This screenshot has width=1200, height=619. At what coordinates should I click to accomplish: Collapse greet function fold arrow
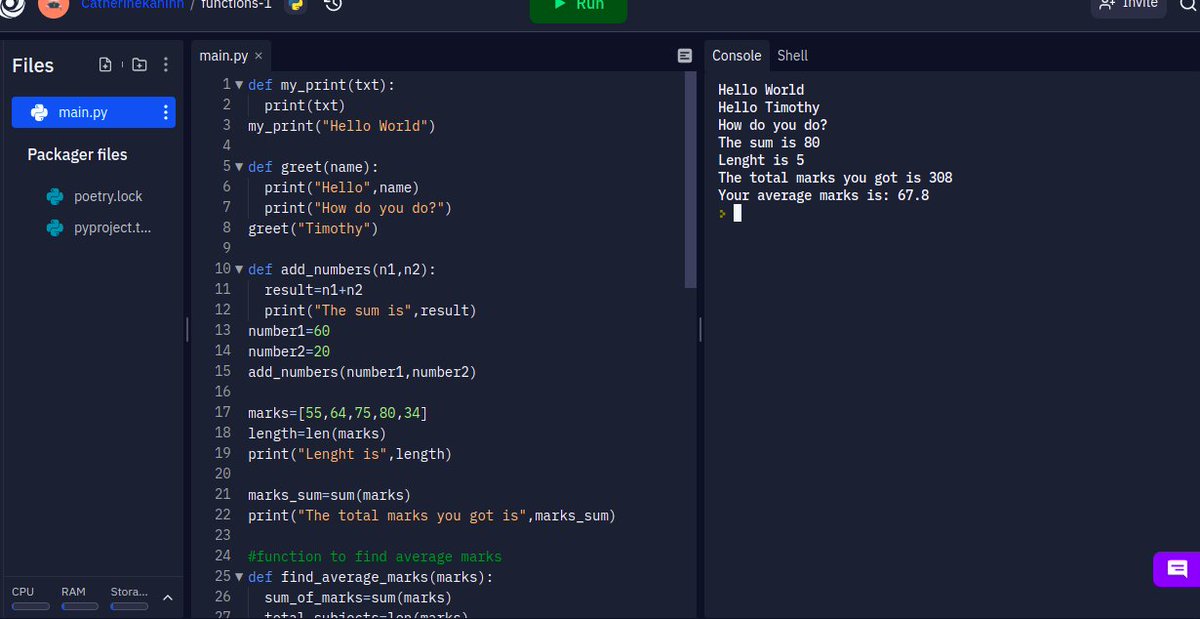(239, 167)
